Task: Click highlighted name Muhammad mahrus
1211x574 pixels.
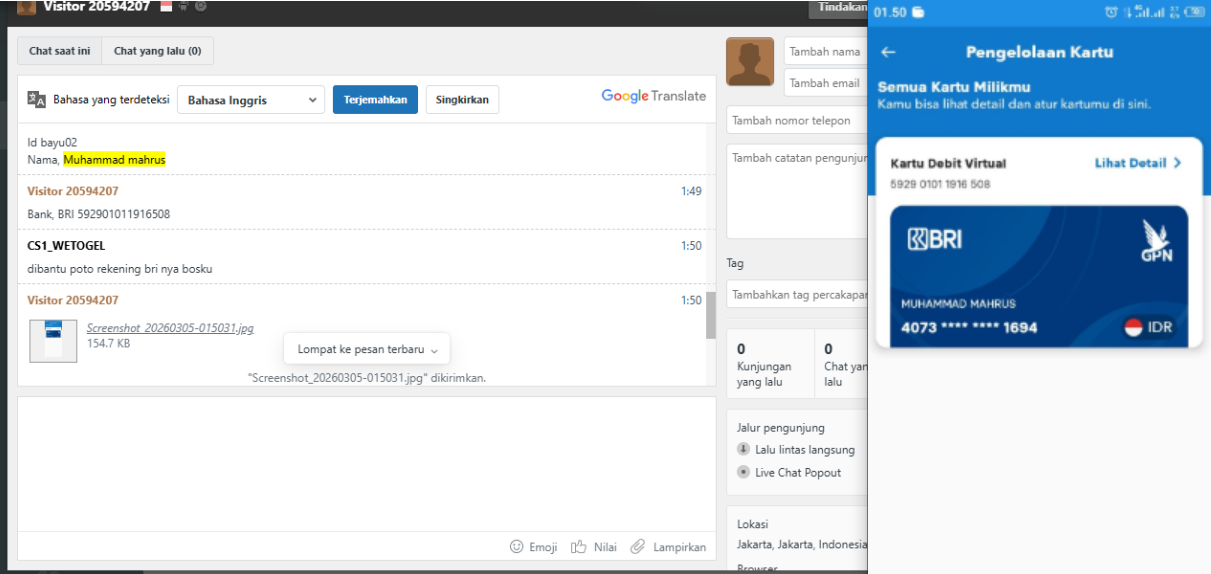Action: click(114, 159)
